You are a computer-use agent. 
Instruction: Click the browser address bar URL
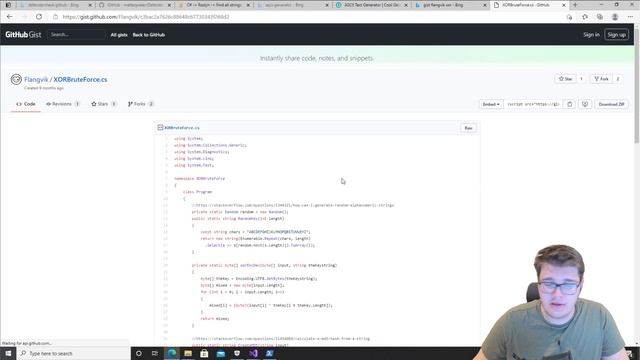pos(146,17)
